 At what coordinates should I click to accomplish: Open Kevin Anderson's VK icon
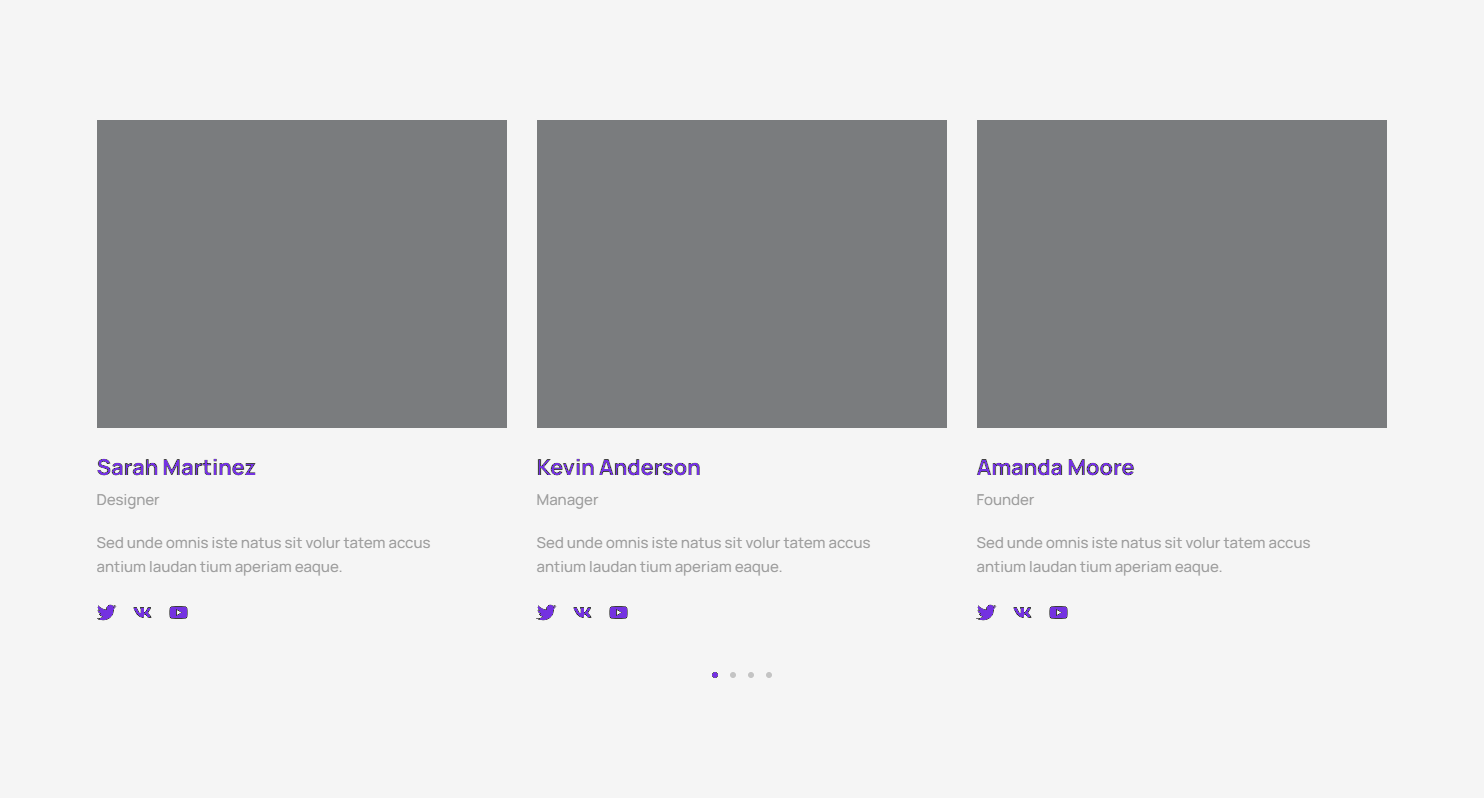point(582,612)
